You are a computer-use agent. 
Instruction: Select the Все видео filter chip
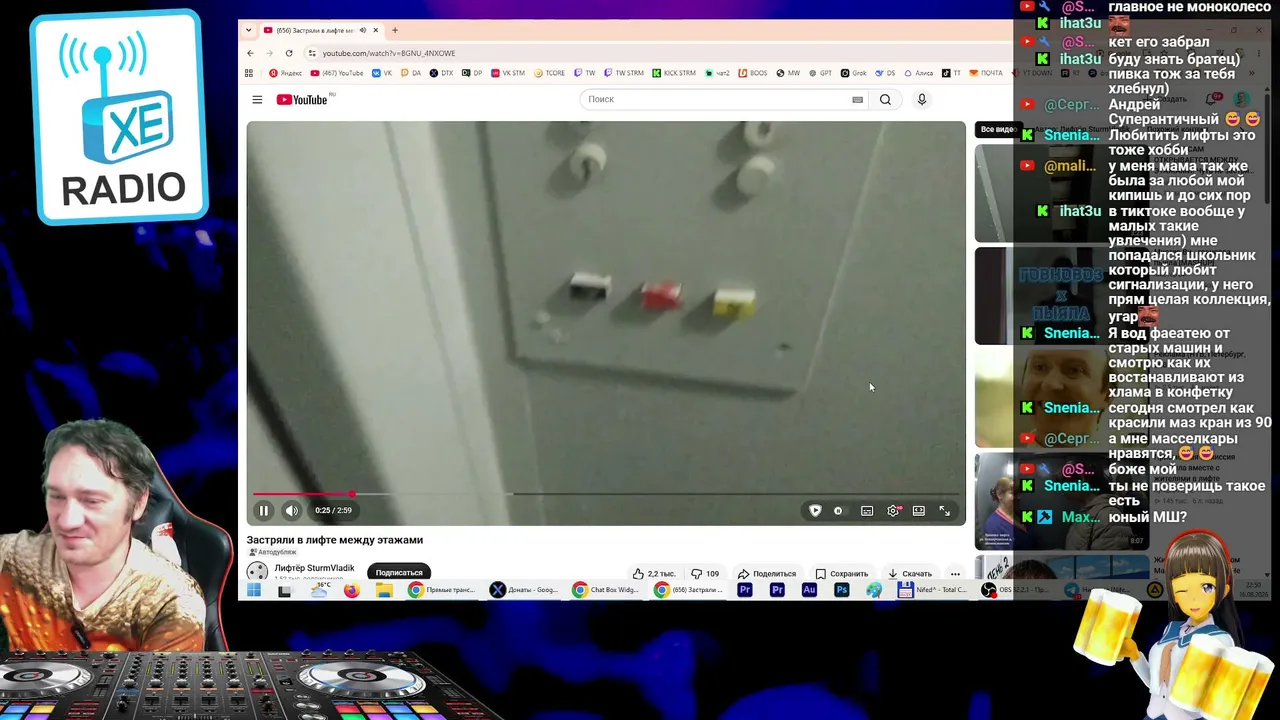[x=998, y=129]
